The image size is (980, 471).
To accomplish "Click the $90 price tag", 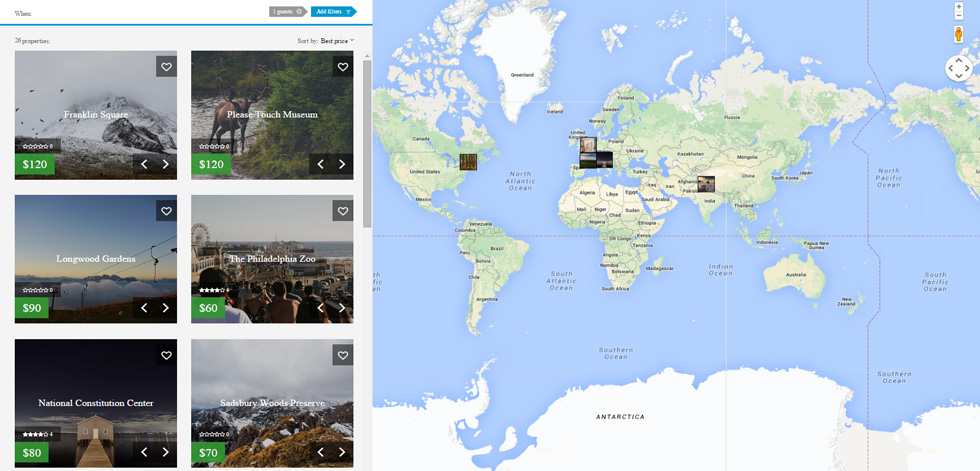I will (32, 307).
